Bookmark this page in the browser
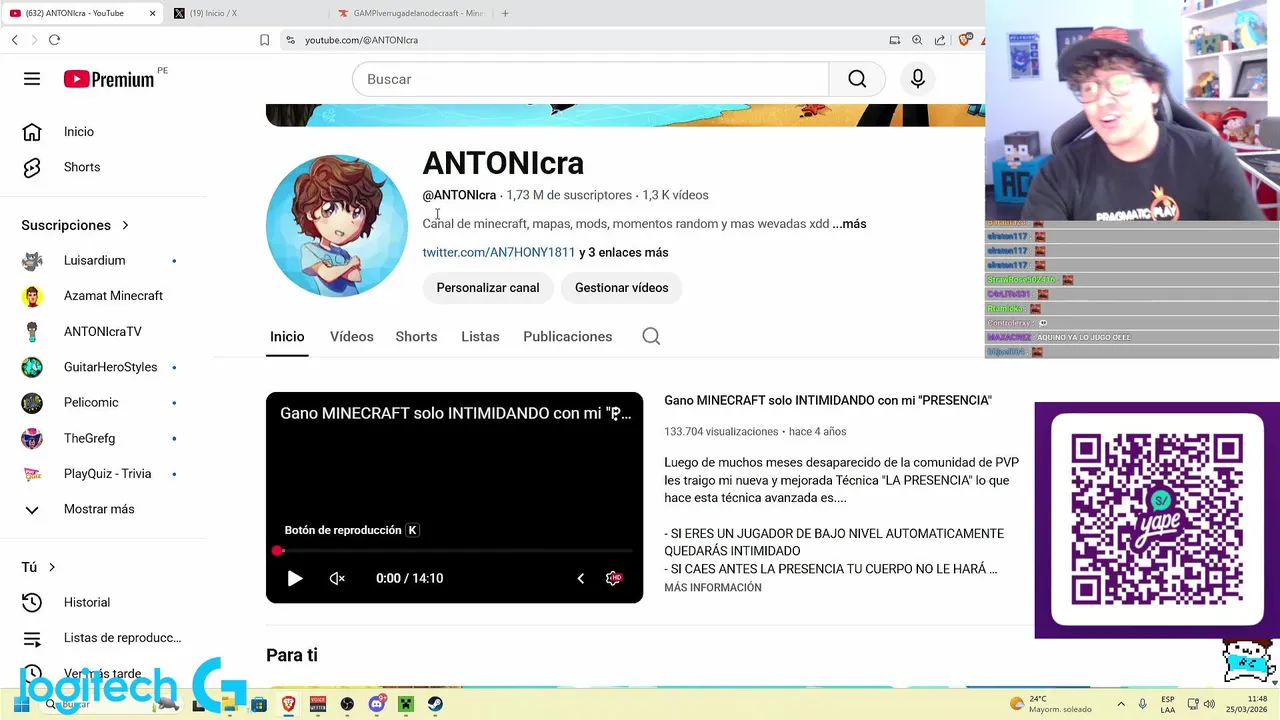 264,40
